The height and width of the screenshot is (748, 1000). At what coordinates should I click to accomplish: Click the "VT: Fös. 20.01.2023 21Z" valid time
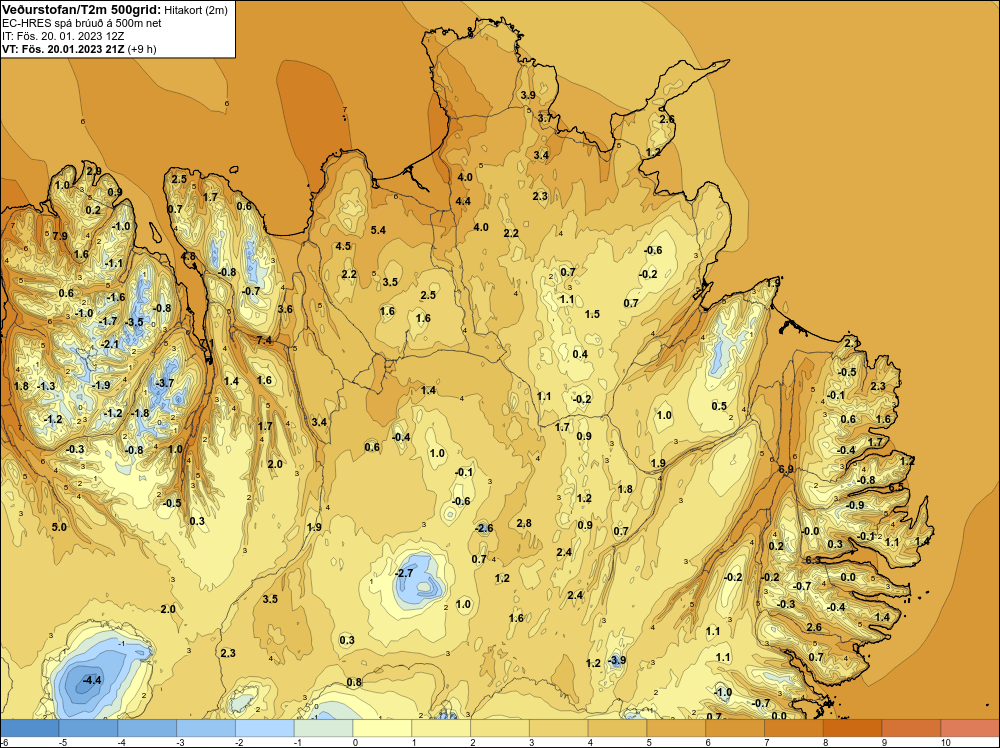click(x=63, y=49)
